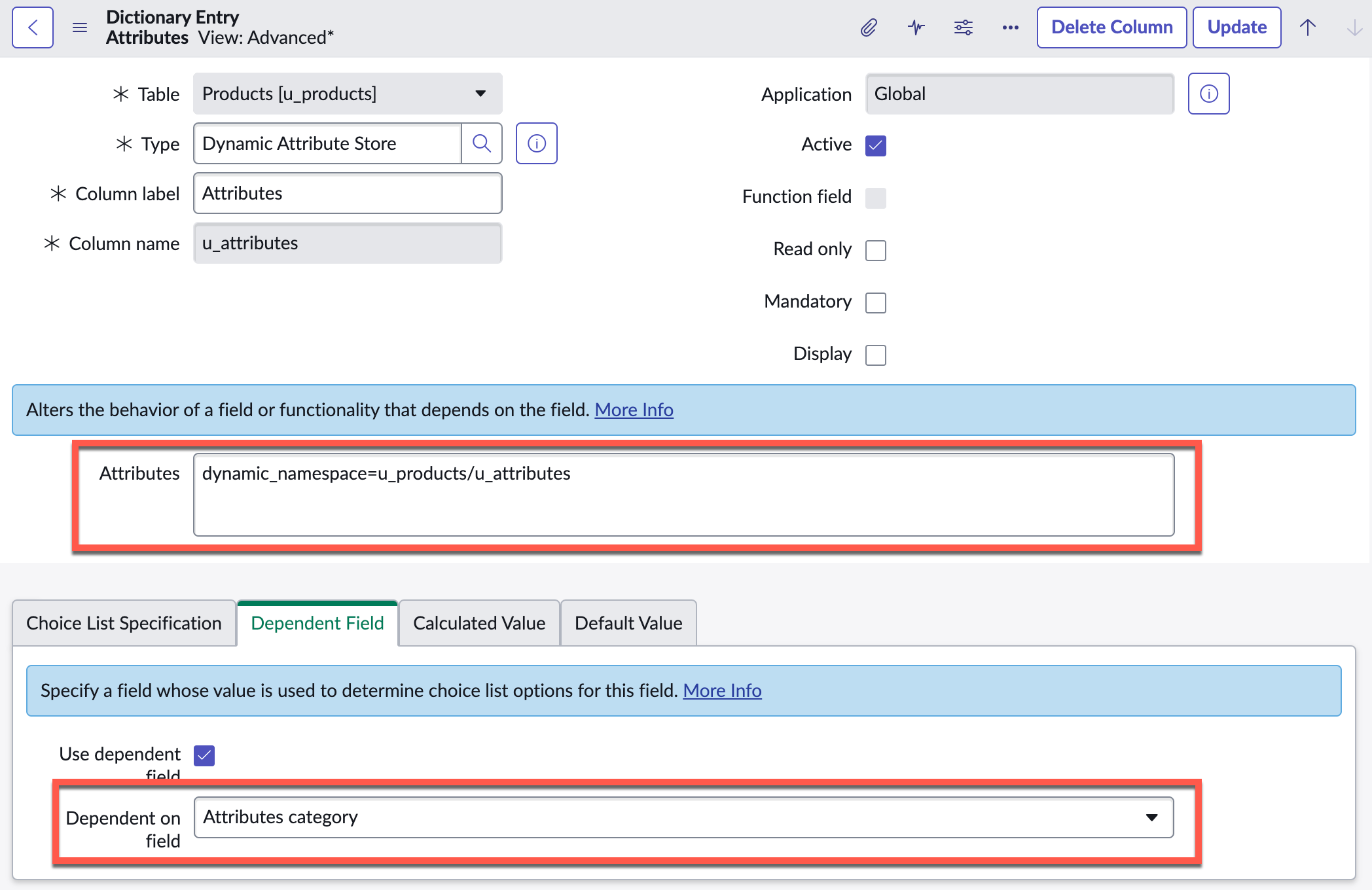This screenshot has height=890, width=1372.
Task: Open the hamburger context menu icon
Action: (x=80, y=27)
